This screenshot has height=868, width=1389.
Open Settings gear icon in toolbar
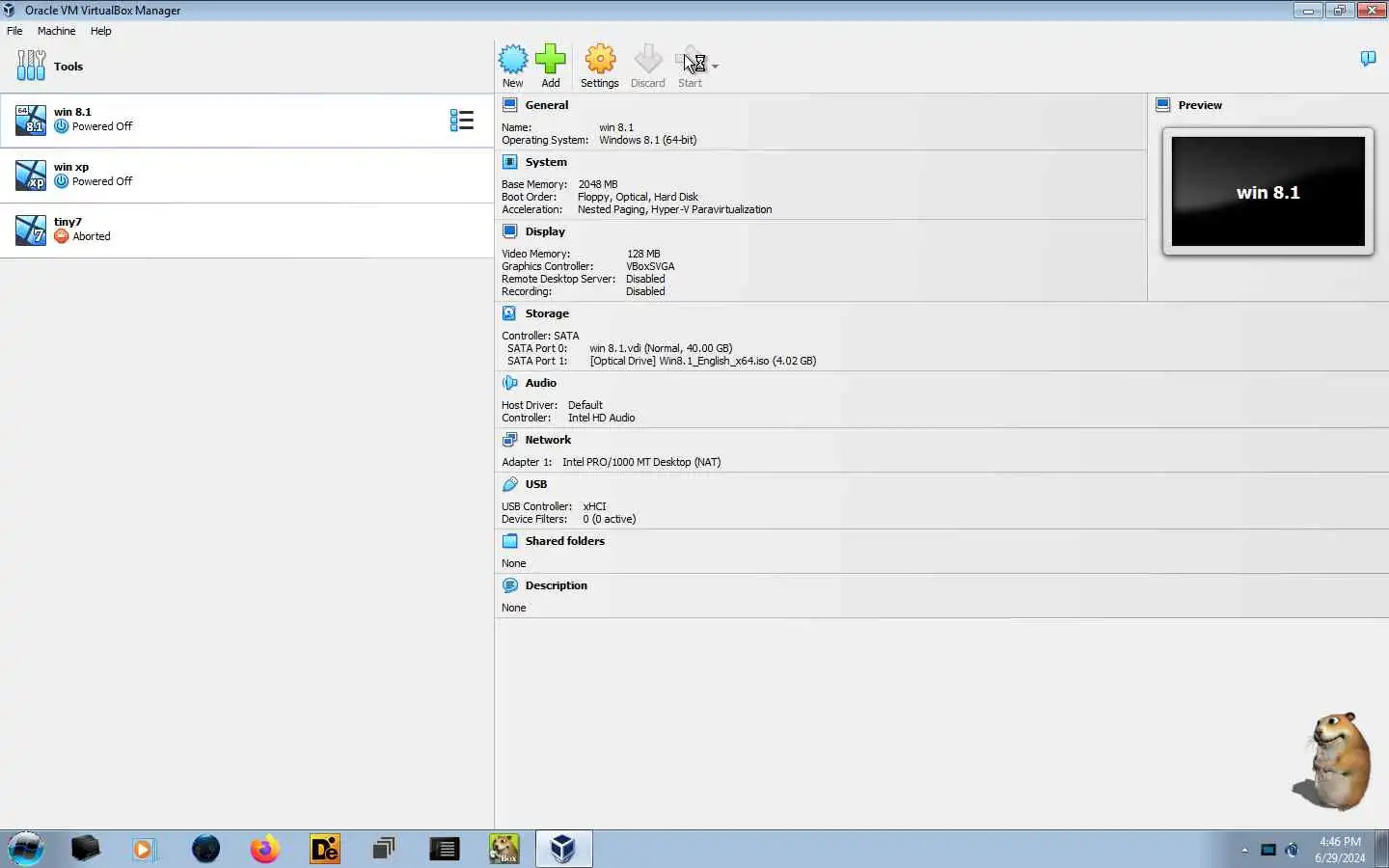600,59
